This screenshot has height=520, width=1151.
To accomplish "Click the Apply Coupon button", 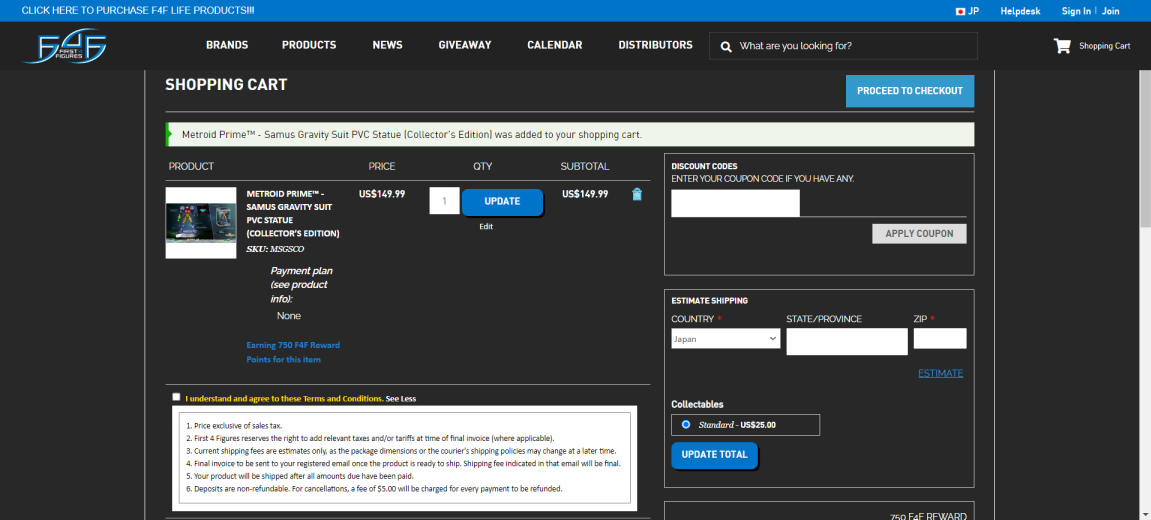I will coord(919,234).
